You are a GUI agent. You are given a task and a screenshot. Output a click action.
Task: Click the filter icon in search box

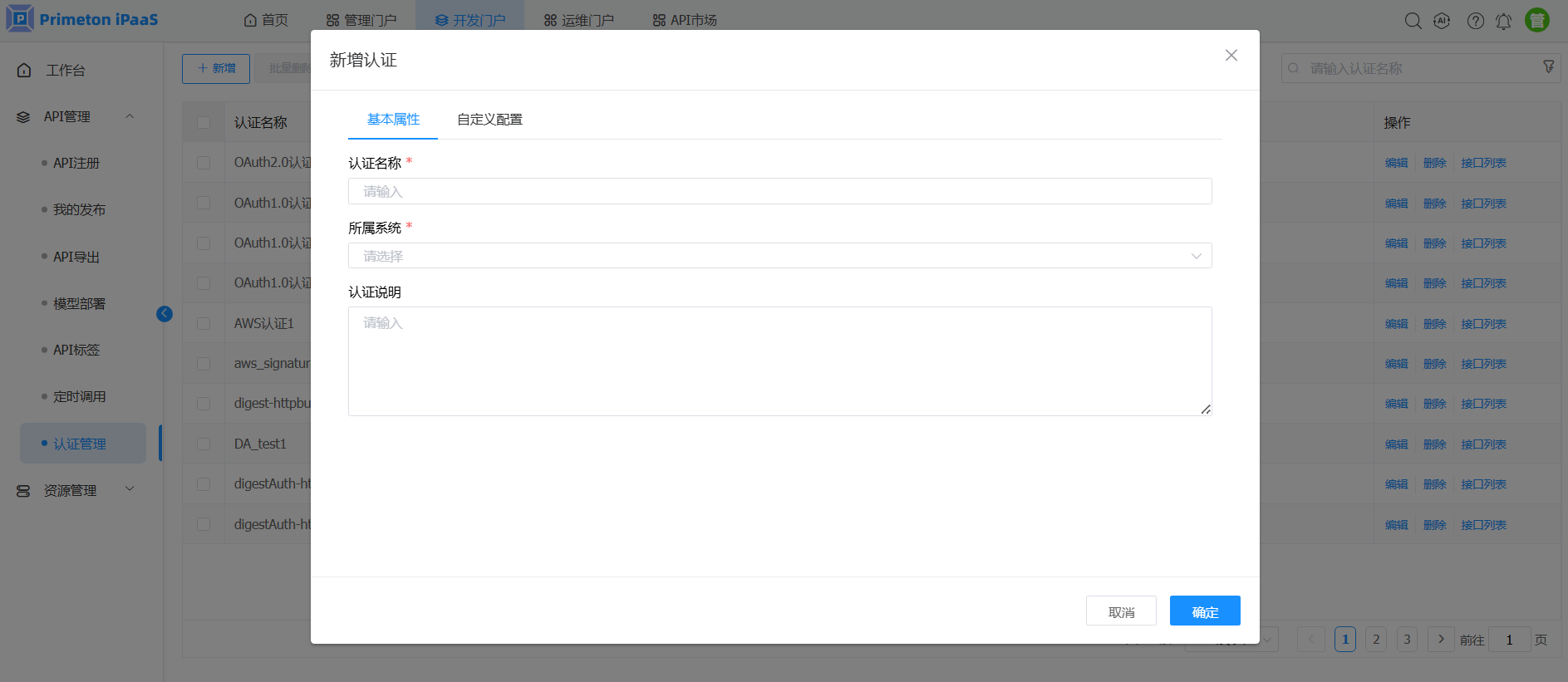click(x=1548, y=67)
